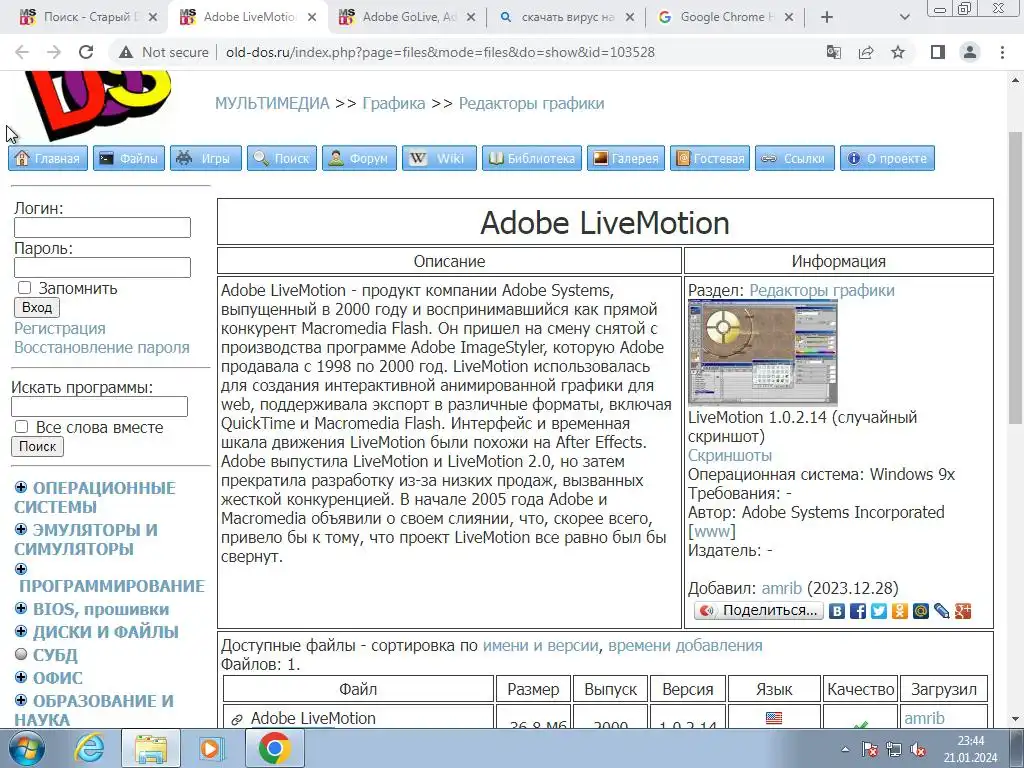Open the Гостевая menu button
The height and width of the screenshot is (768, 1024).
click(710, 158)
